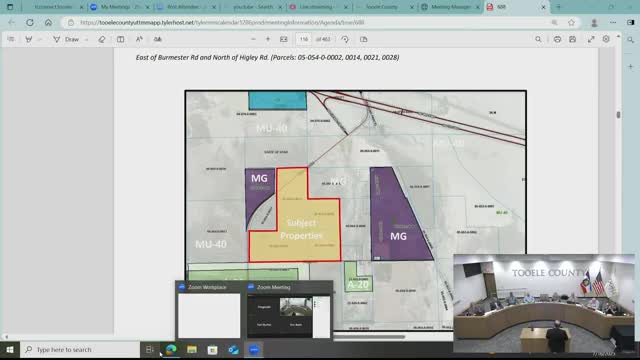Click the Zoom taskbar icon
Screen dimensions: 640x360
tap(254, 350)
